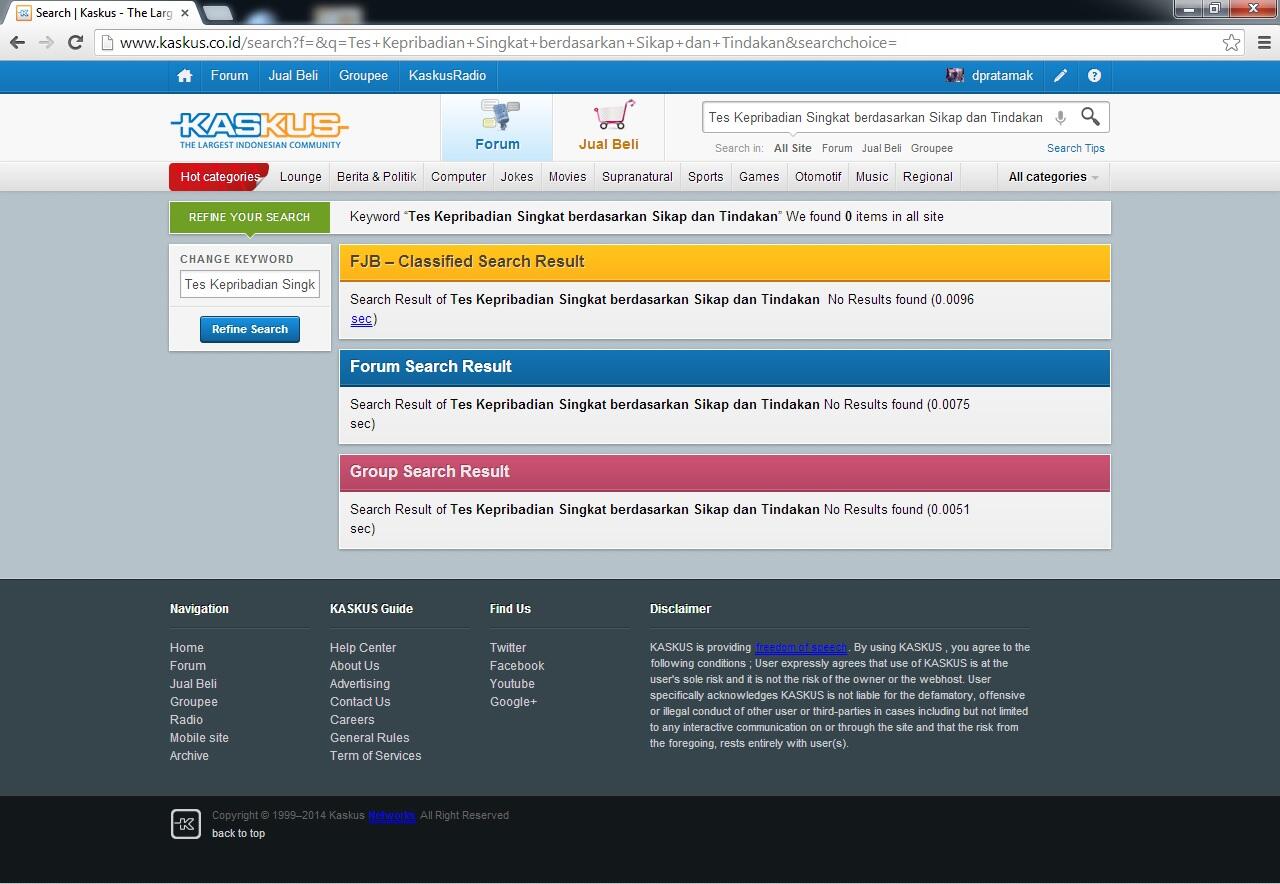Open the Chrome menu icon
This screenshot has height=884, width=1280.
pyautogui.click(x=1264, y=42)
